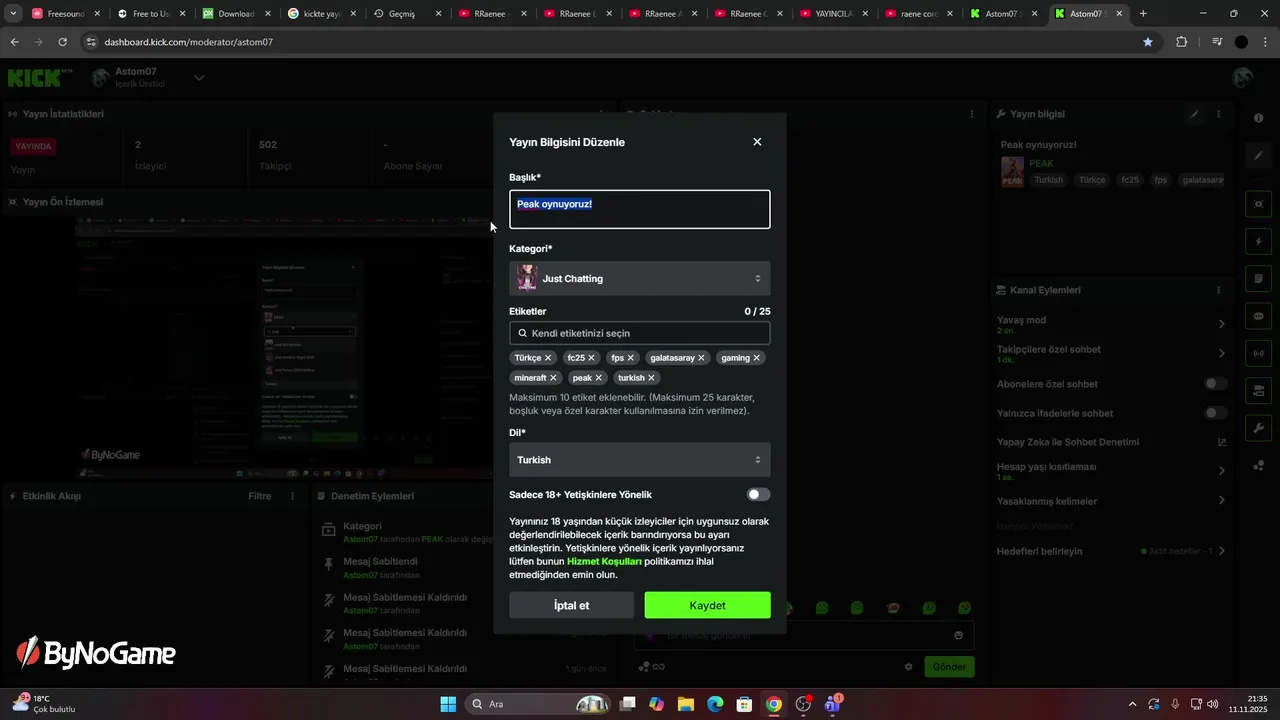Click the edit pencil in Yayın bilgisi panel
Screen dimensions: 1280x720
tap(1194, 114)
